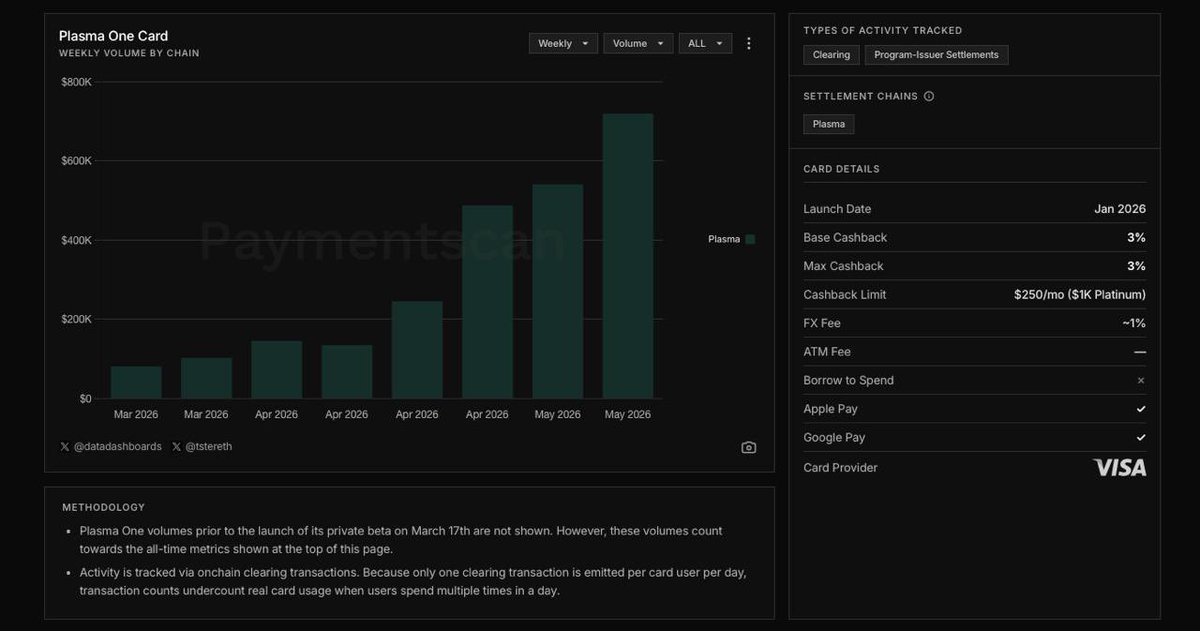Click the ~1% FX fee value
This screenshot has height=631, width=1200.
tap(1134, 323)
